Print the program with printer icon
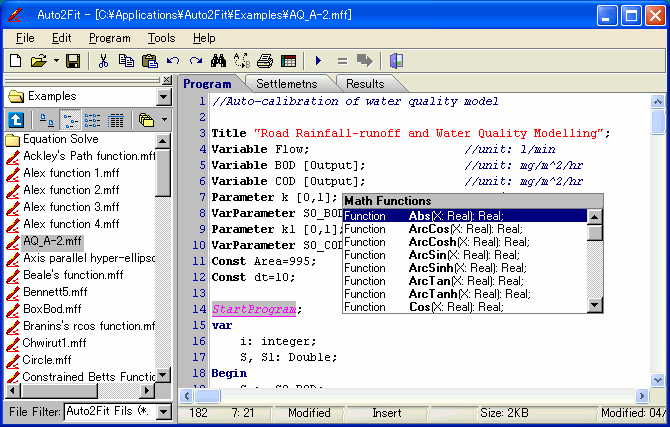The image size is (670, 427). 265,61
